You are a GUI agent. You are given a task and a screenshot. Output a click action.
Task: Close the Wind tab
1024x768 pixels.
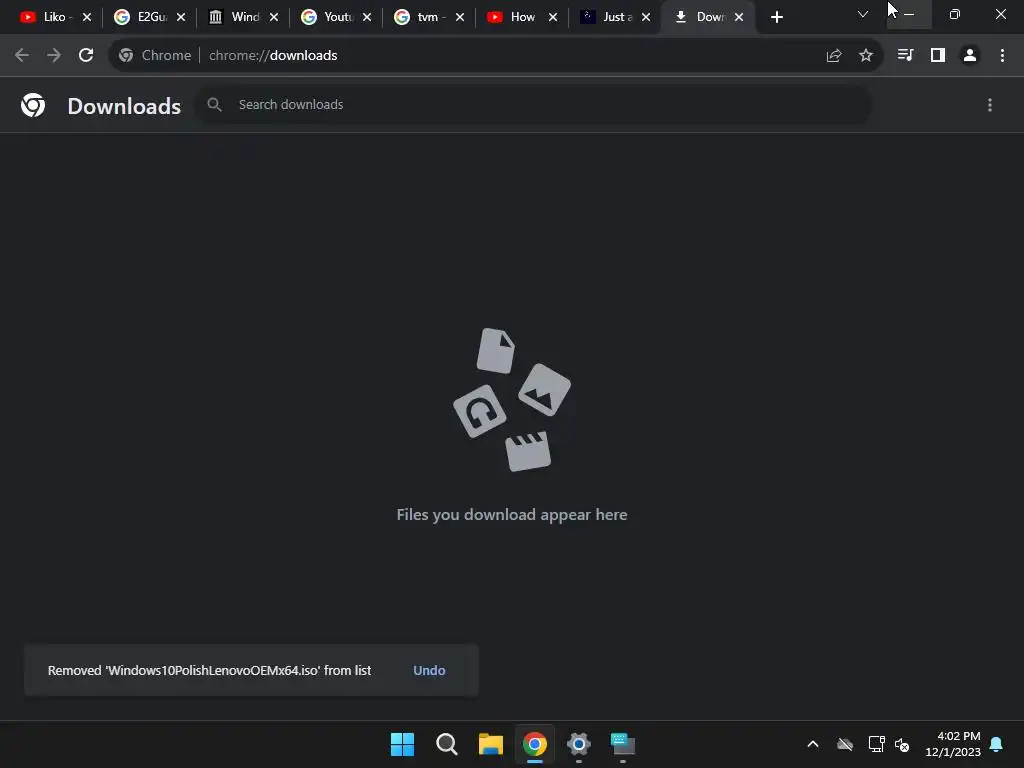click(x=274, y=17)
